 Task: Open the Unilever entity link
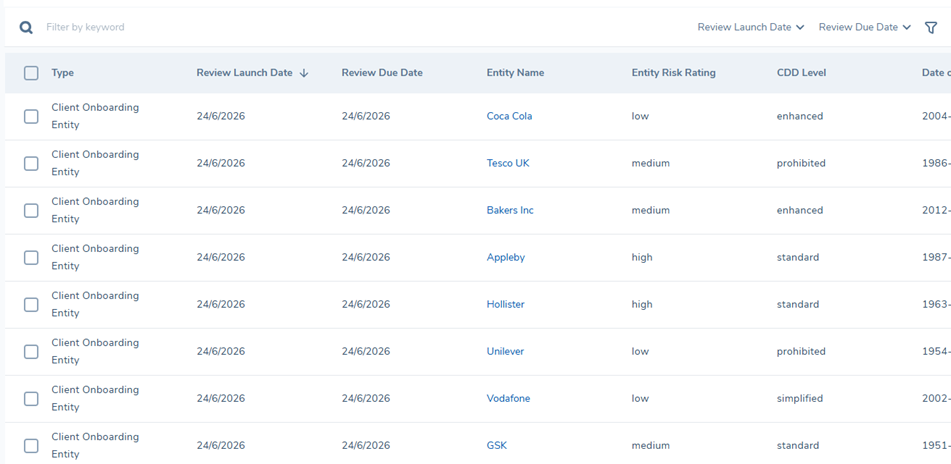pyautogui.click(x=505, y=351)
